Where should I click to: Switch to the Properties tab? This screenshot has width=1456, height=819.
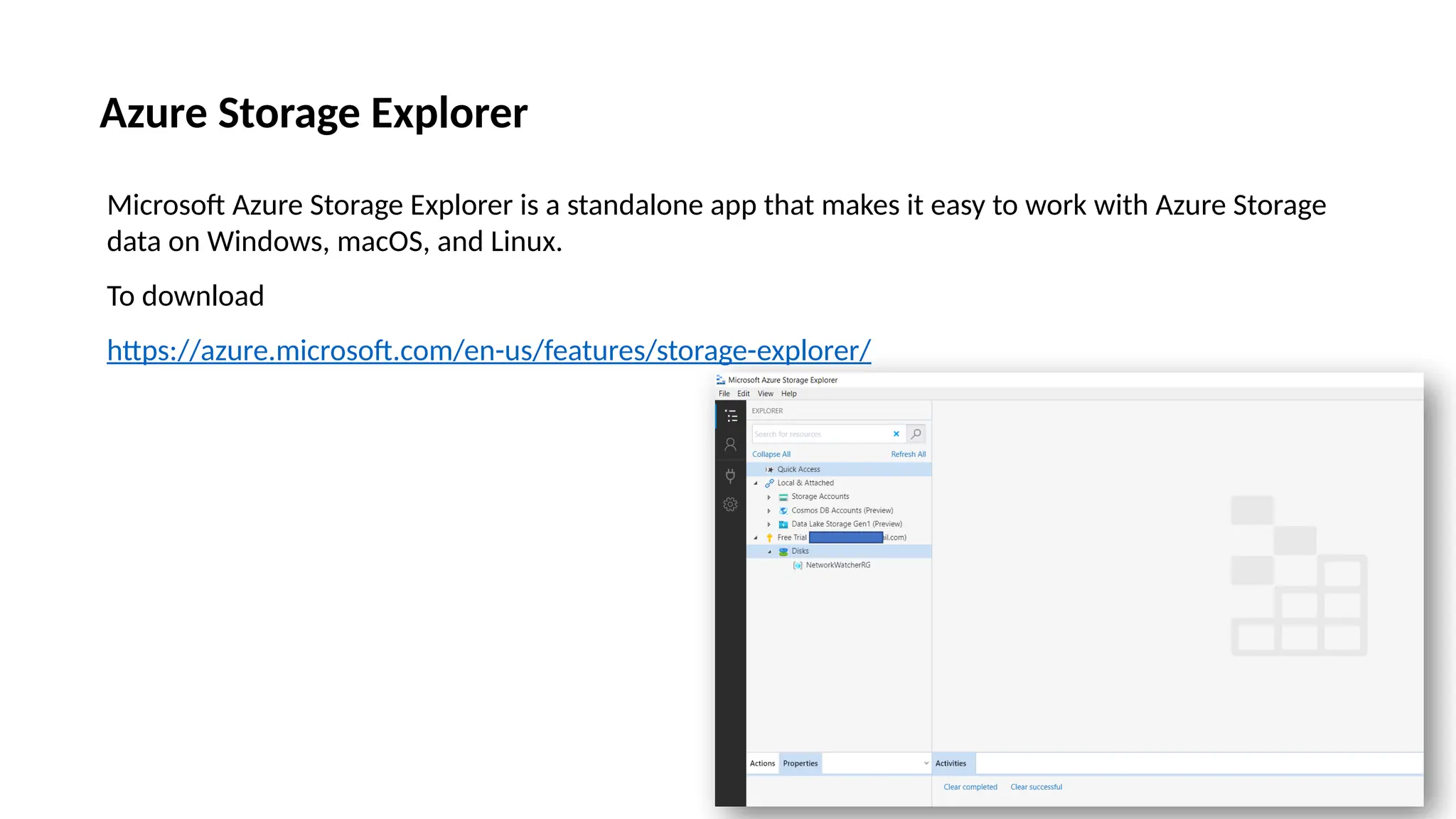tap(801, 764)
